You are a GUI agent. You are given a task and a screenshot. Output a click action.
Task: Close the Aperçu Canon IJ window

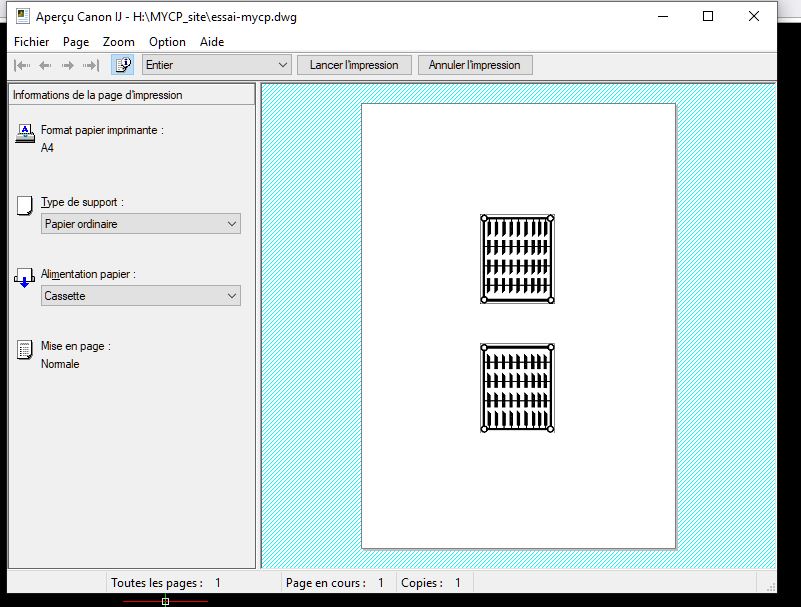(753, 16)
